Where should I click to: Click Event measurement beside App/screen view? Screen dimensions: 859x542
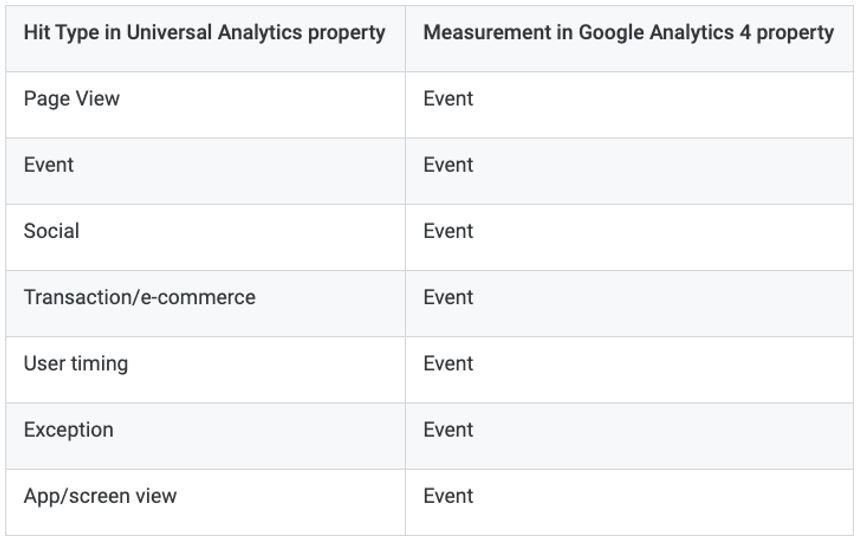tap(629, 502)
